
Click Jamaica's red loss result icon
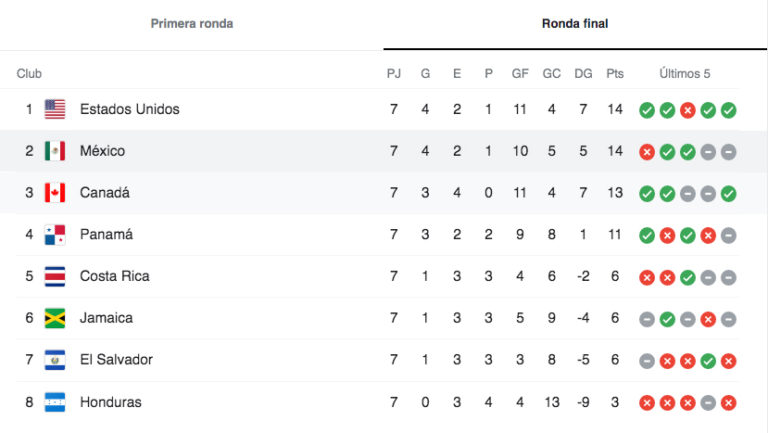[x=708, y=319]
